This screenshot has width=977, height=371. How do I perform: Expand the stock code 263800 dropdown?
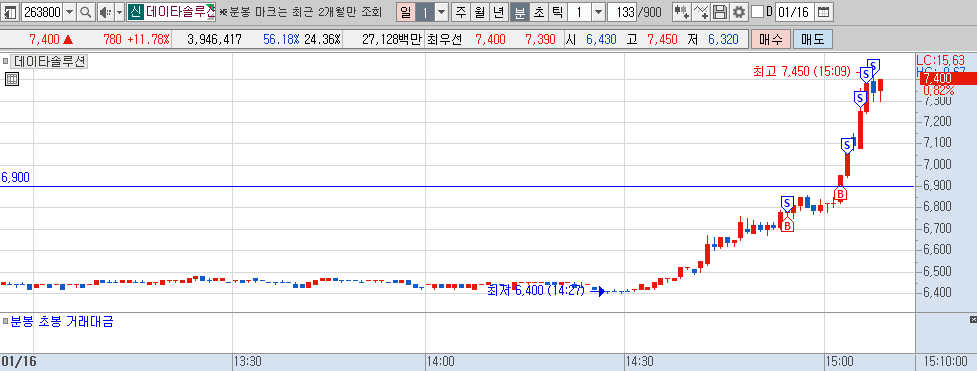(69, 12)
